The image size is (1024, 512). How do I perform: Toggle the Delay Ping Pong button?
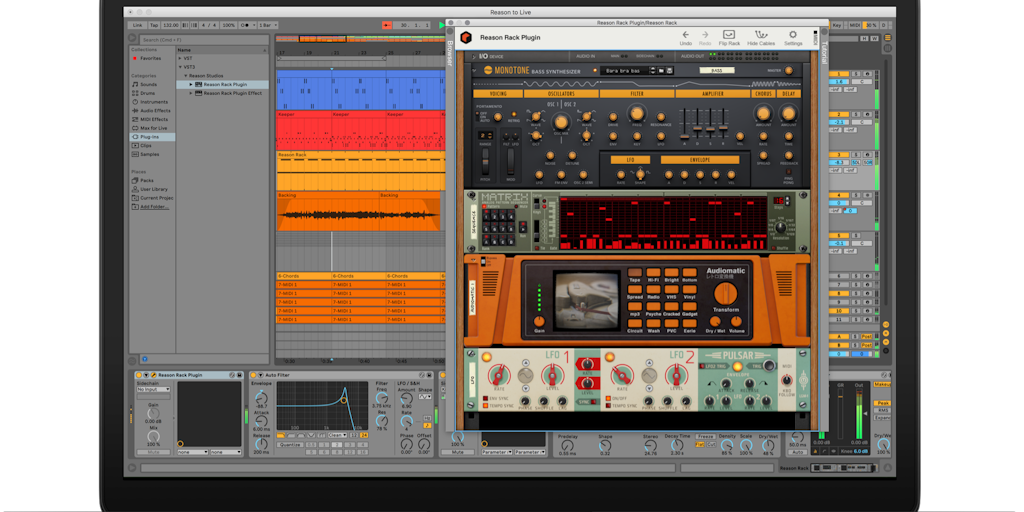tap(788, 172)
